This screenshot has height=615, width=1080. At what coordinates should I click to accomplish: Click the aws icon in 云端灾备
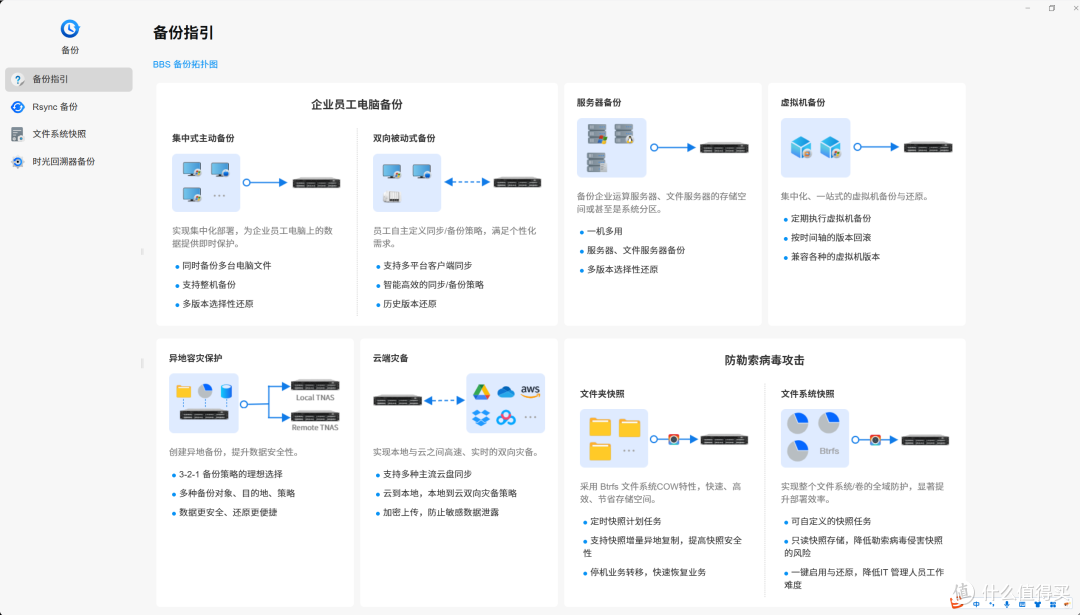click(530, 390)
